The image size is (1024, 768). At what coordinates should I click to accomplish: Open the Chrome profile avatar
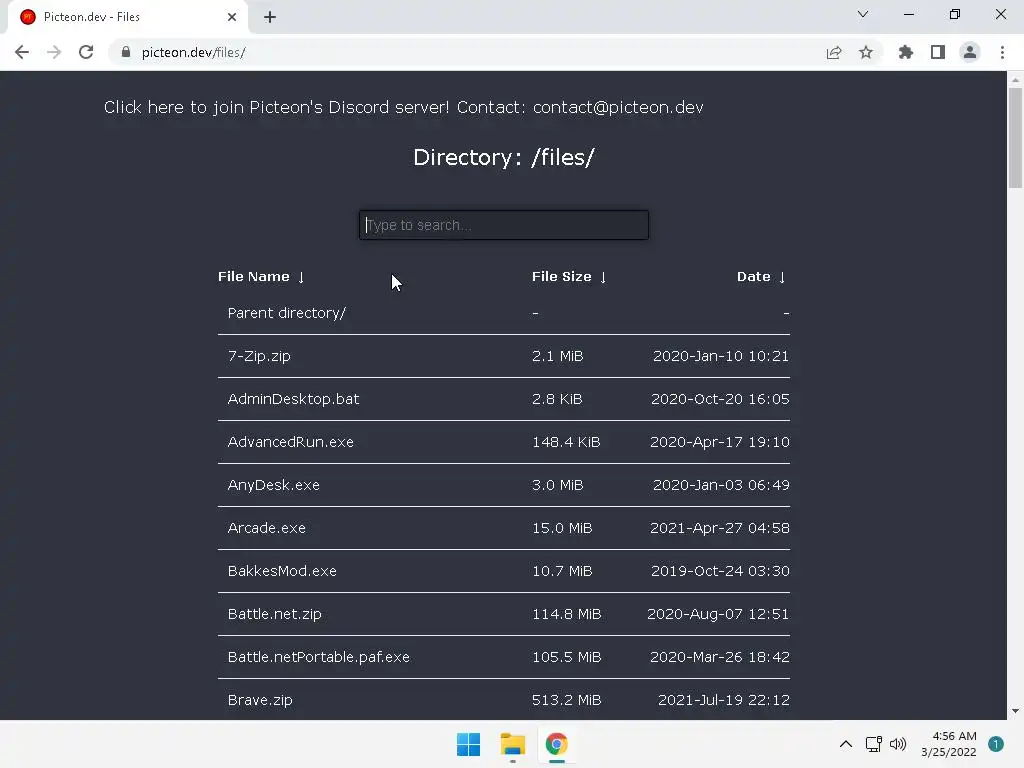(x=970, y=52)
